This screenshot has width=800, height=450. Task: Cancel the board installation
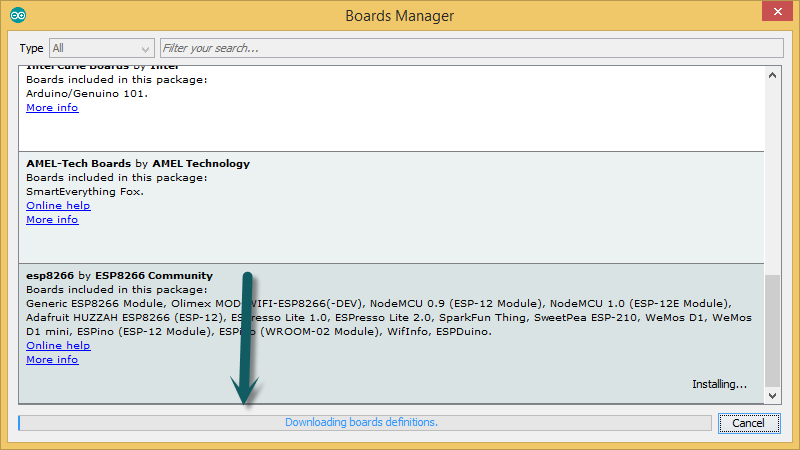pos(749,423)
